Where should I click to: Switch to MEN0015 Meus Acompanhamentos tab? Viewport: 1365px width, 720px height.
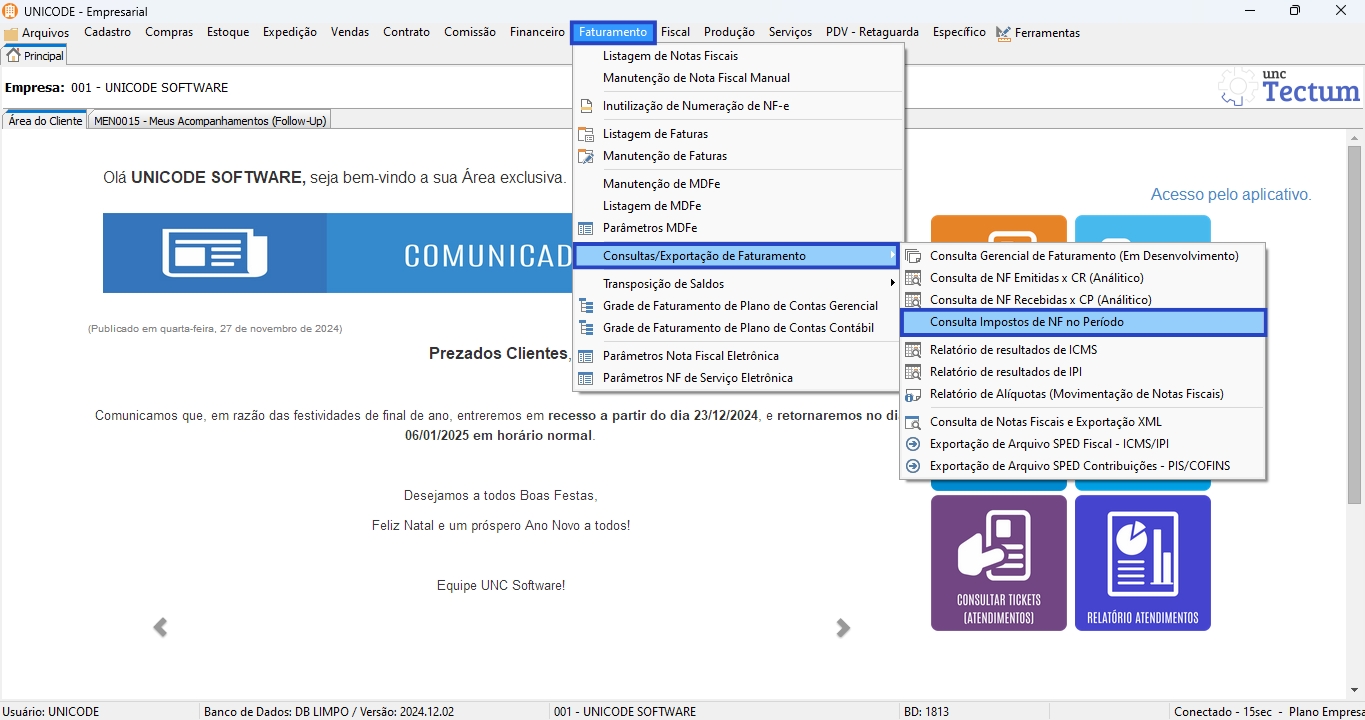(210, 121)
